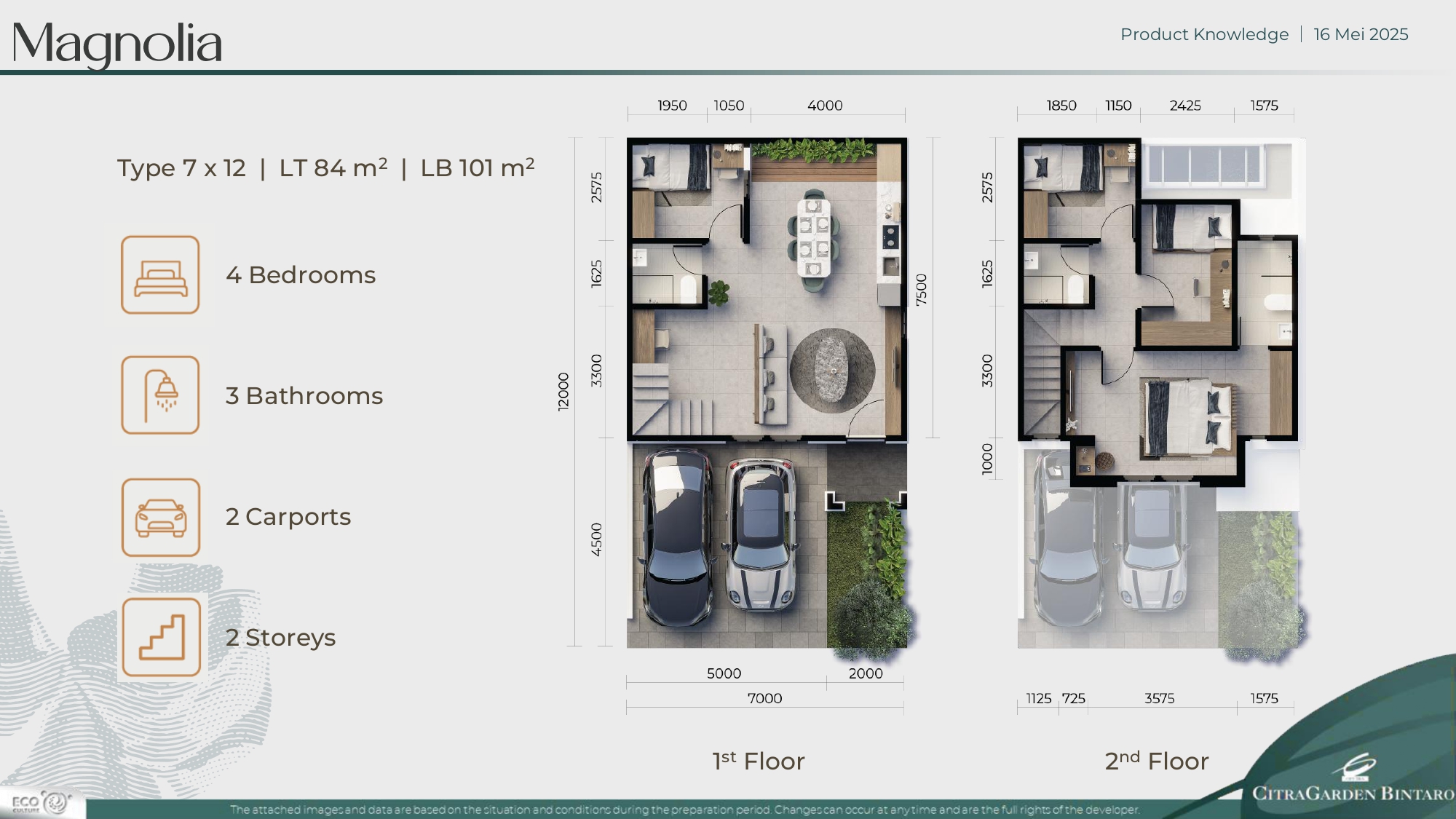Click the black car in the carport
The width and height of the screenshot is (1456, 819).
pyautogui.click(x=677, y=537)
